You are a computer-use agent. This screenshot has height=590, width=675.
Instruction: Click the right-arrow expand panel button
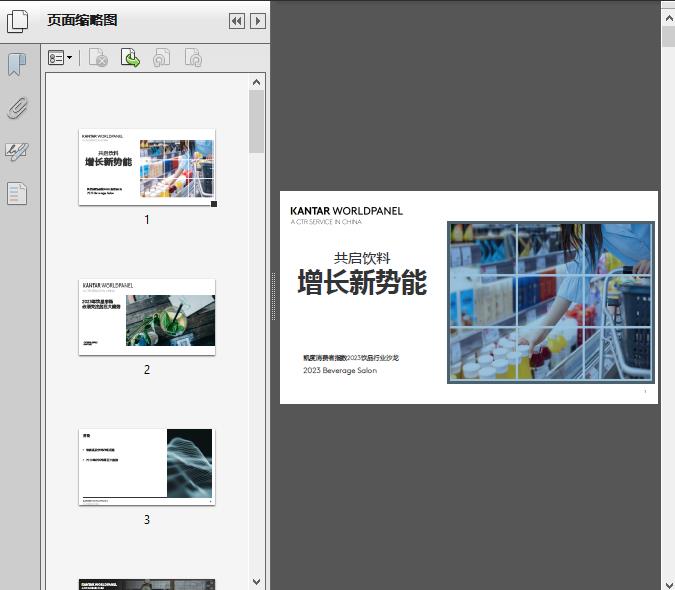coord(257,21)
